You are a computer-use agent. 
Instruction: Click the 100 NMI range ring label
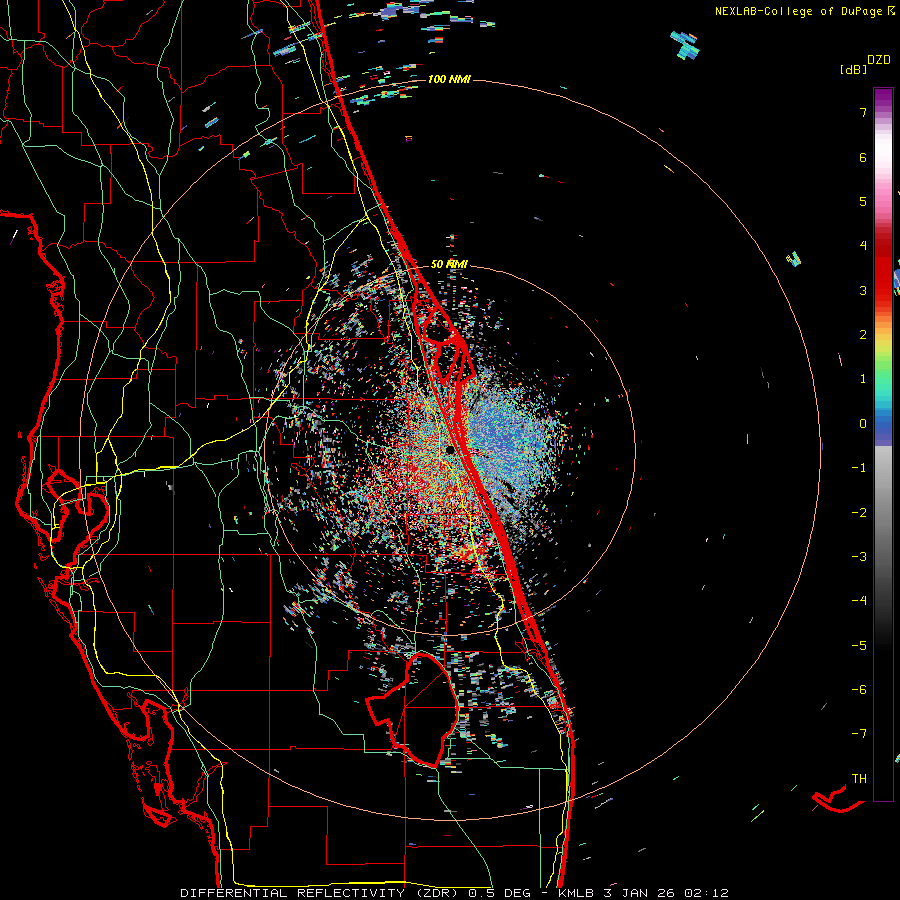coord(449,79)
